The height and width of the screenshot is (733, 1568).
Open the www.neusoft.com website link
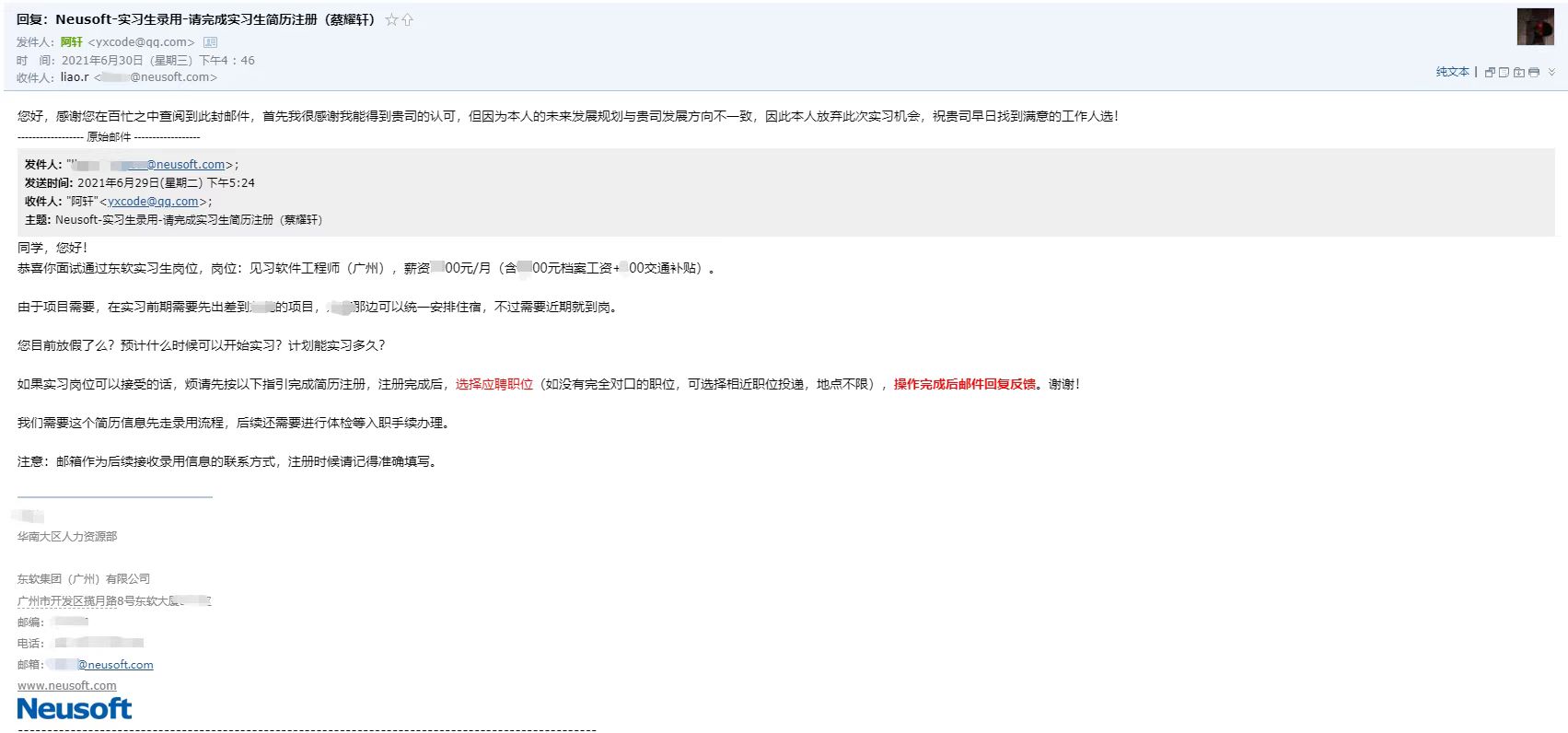tap(67, 686)
